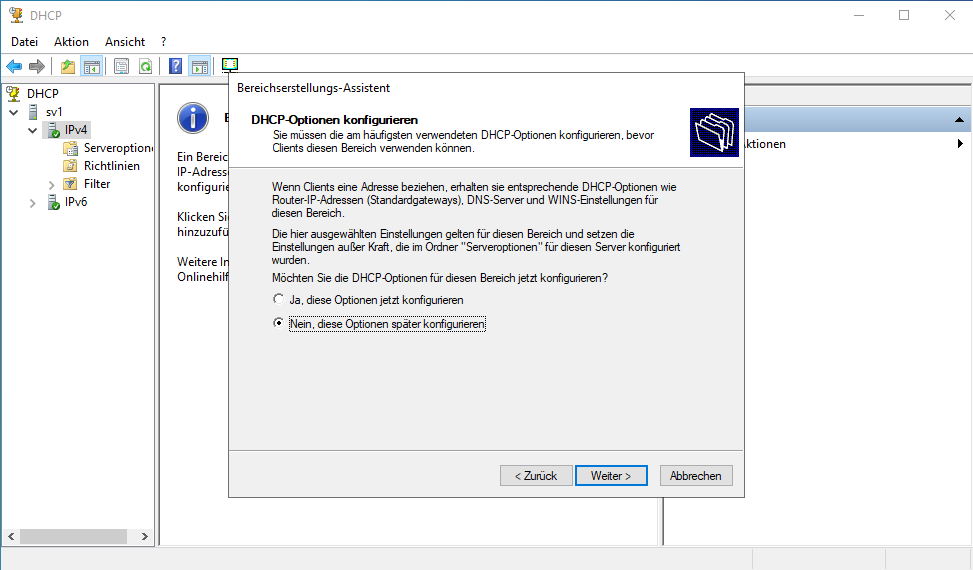Close the DHCP window
The width and height of the screenshot is (973, 570).
(x=949, y=15)
